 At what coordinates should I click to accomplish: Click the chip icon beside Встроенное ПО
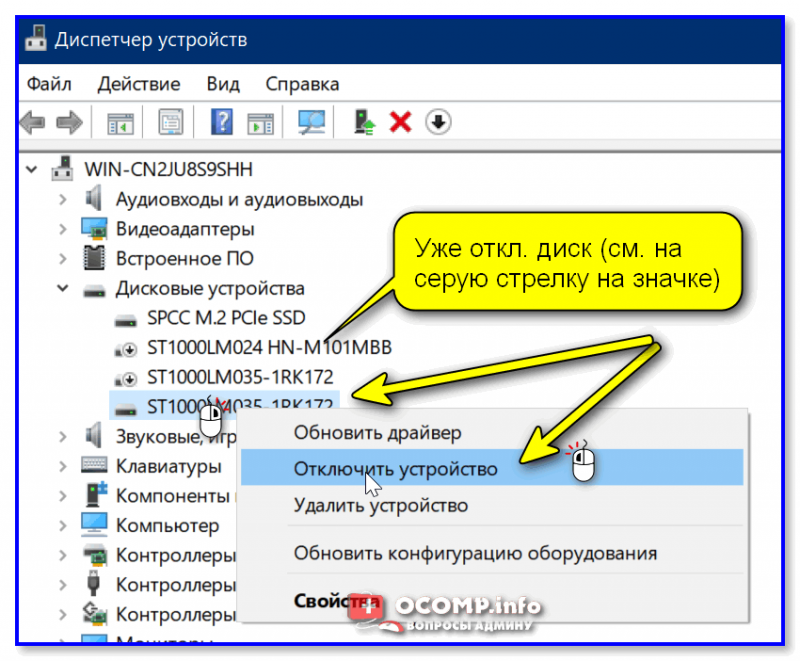(94, 258)
